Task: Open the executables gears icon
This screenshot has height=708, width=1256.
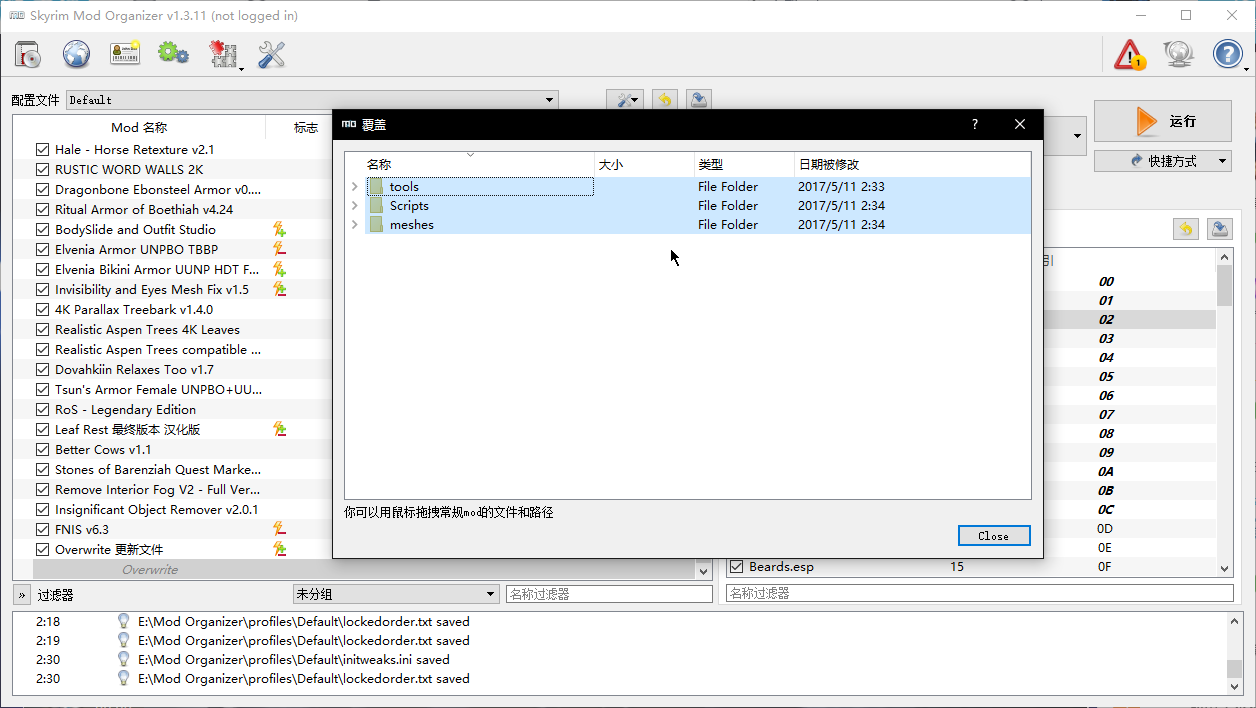Action: (173, 54)
